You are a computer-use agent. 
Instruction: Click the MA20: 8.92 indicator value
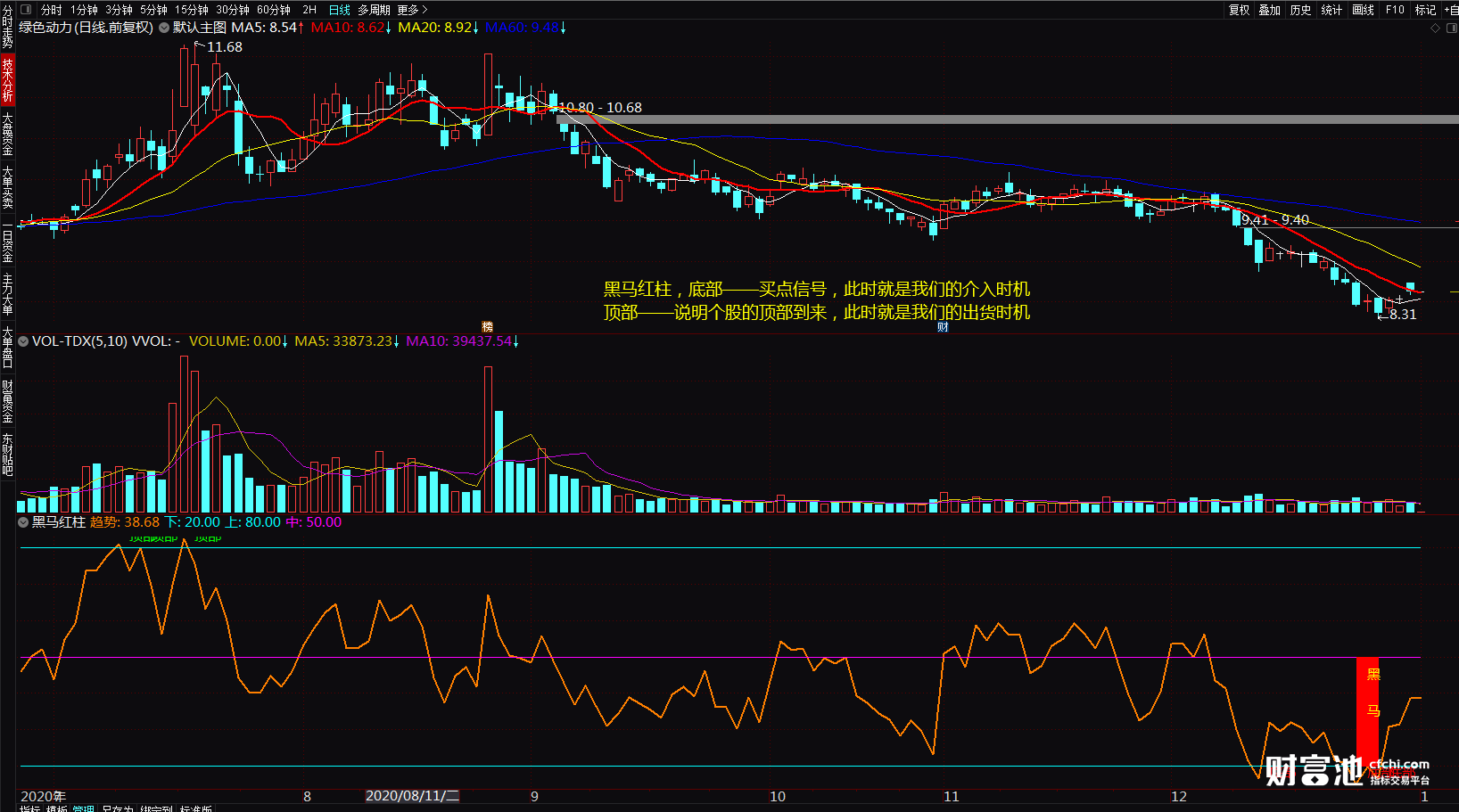(439, 28)
